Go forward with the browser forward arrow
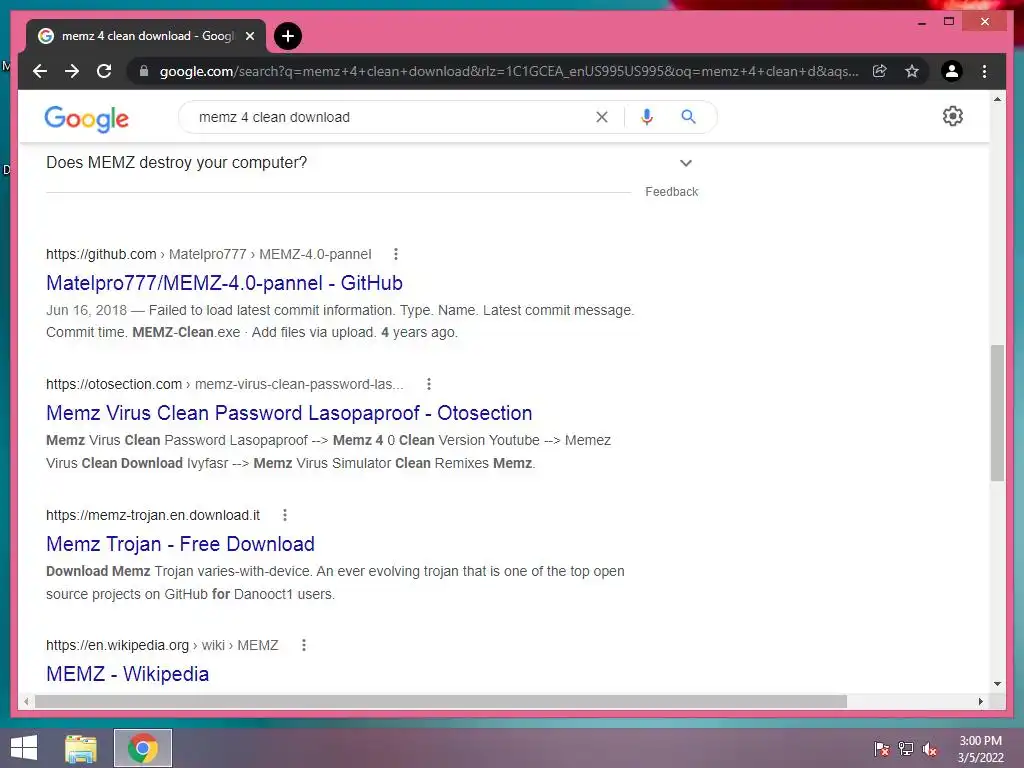1024x768 pixels. (x=72, y=71)
